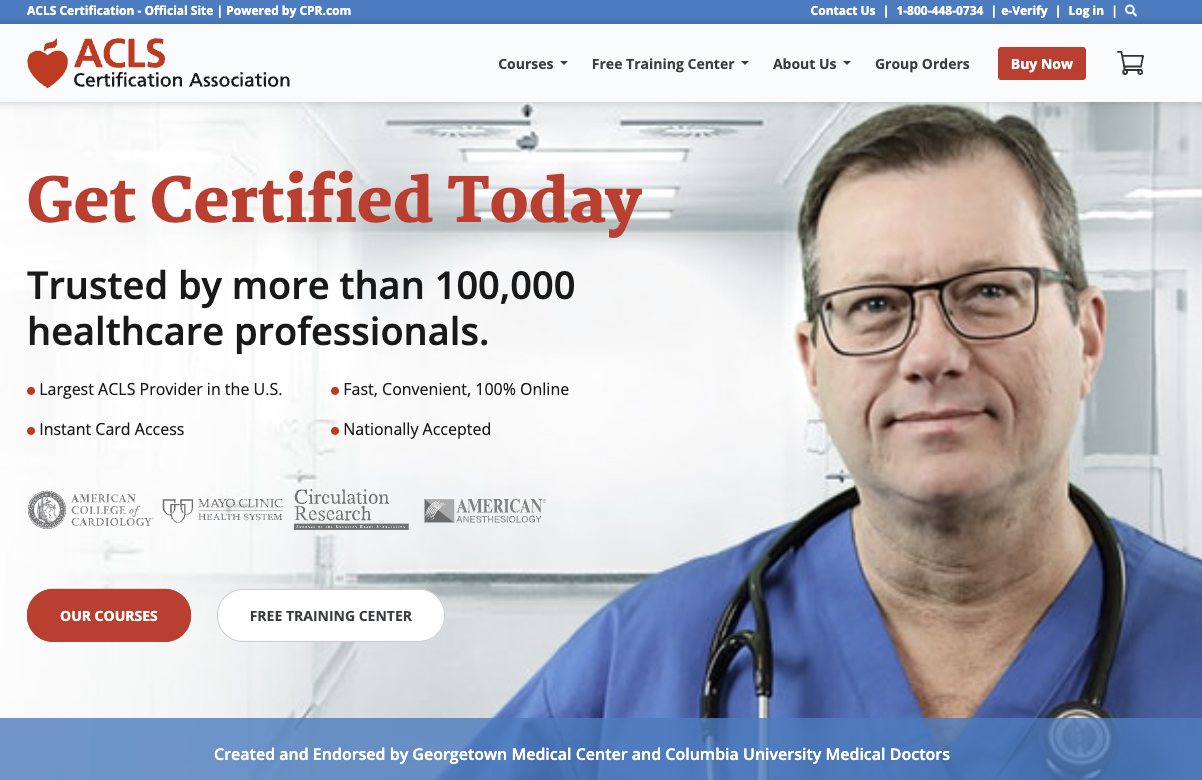The image size is (1202, 780).
Task: Click the American College of Cardiology logo
Action: tap(90, 510)
